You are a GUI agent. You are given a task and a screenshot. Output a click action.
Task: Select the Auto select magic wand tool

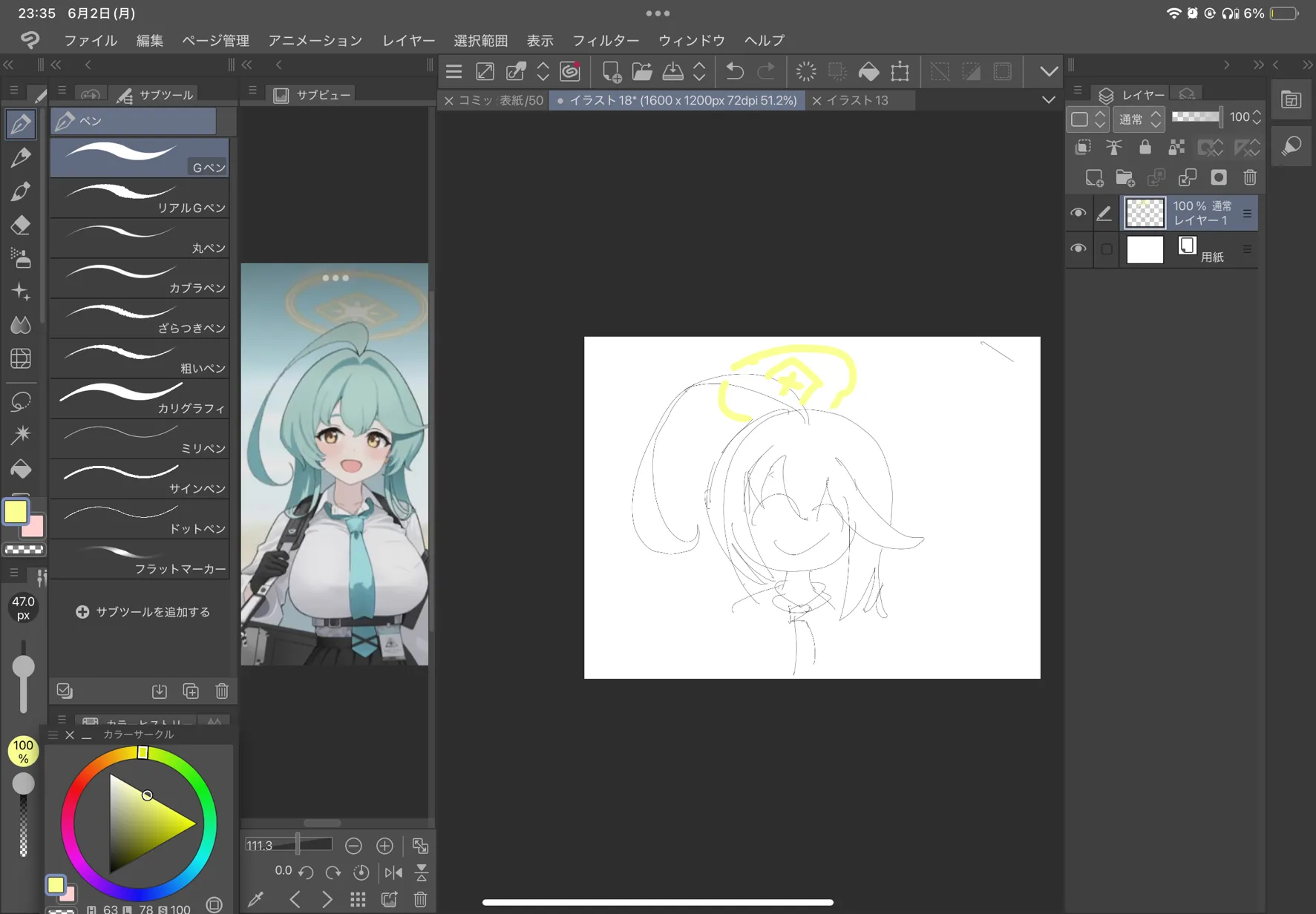[21, 435]
